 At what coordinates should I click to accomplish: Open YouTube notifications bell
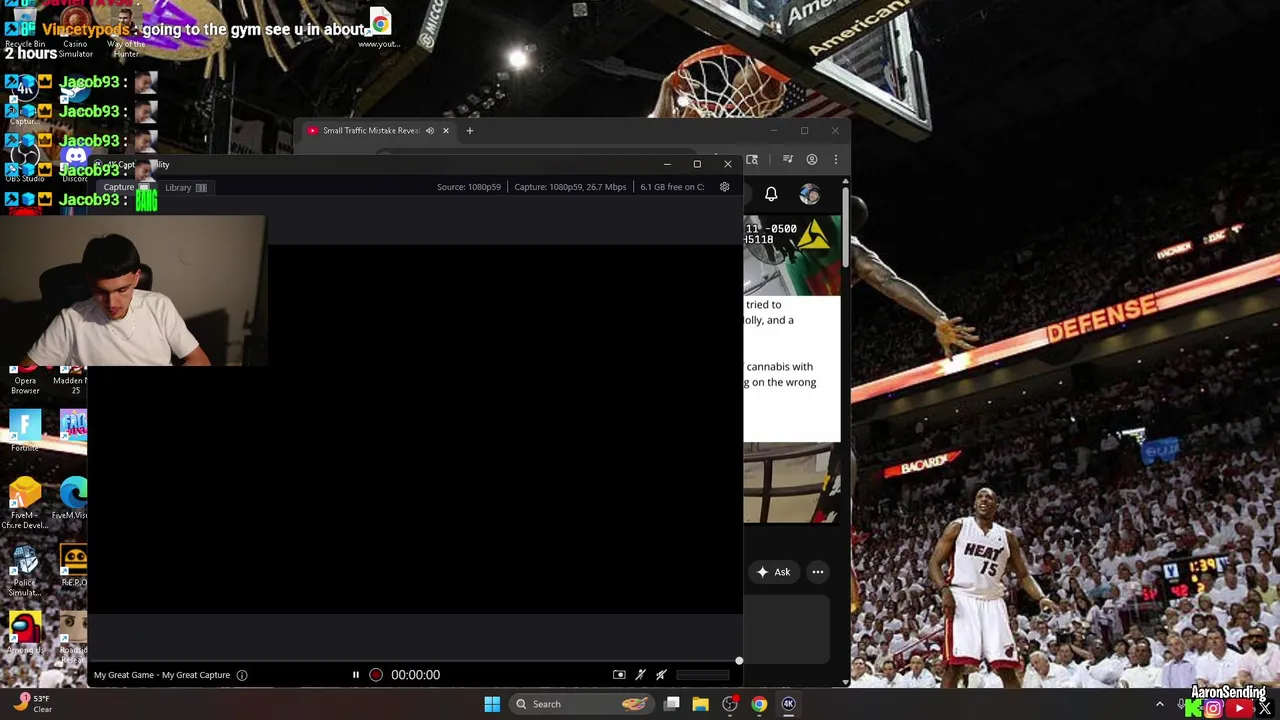tap(771, 194)
